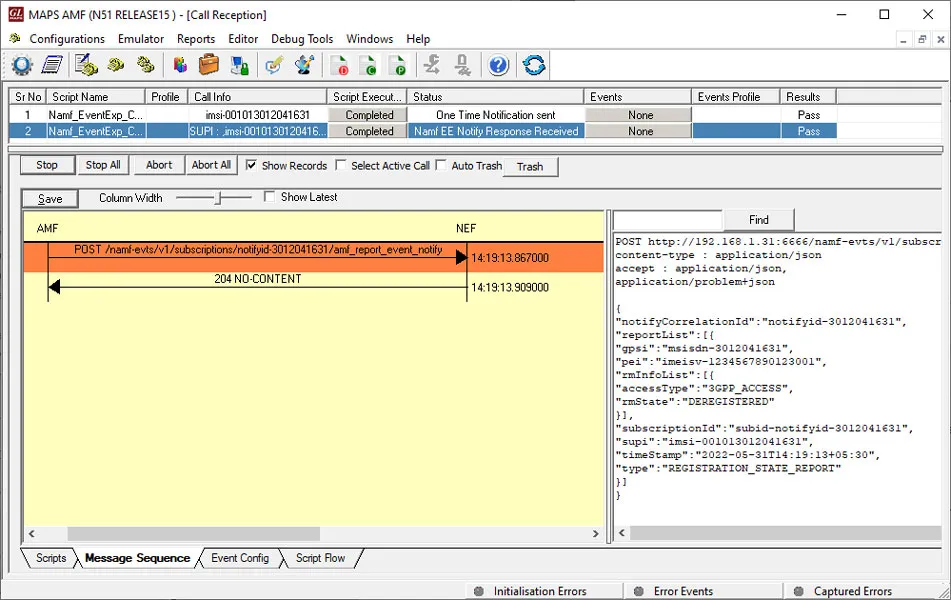Image resolution: width=951 pixels, height=600 pixels.
Task: Click the second greyed-out stamp toolbar icon
Action: (463, 65)
